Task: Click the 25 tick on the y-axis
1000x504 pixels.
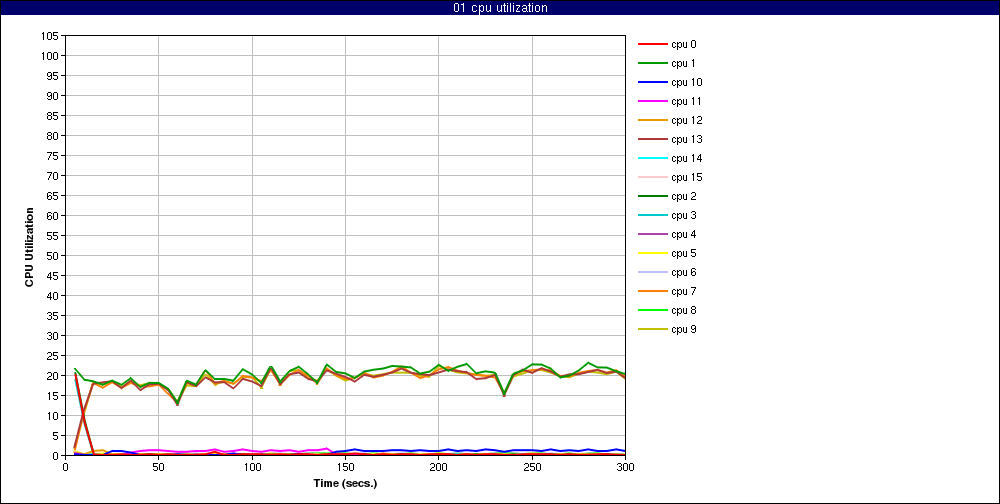Action: click(x=54, y=356)
